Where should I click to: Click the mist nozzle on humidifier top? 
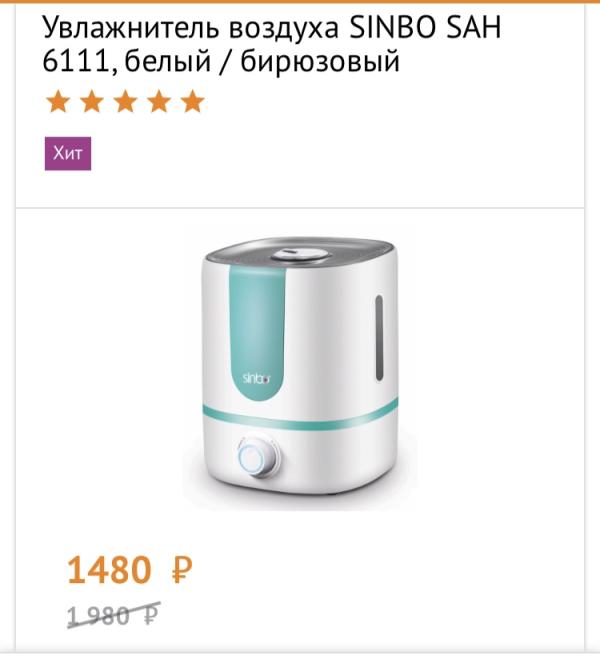(300, 252)
